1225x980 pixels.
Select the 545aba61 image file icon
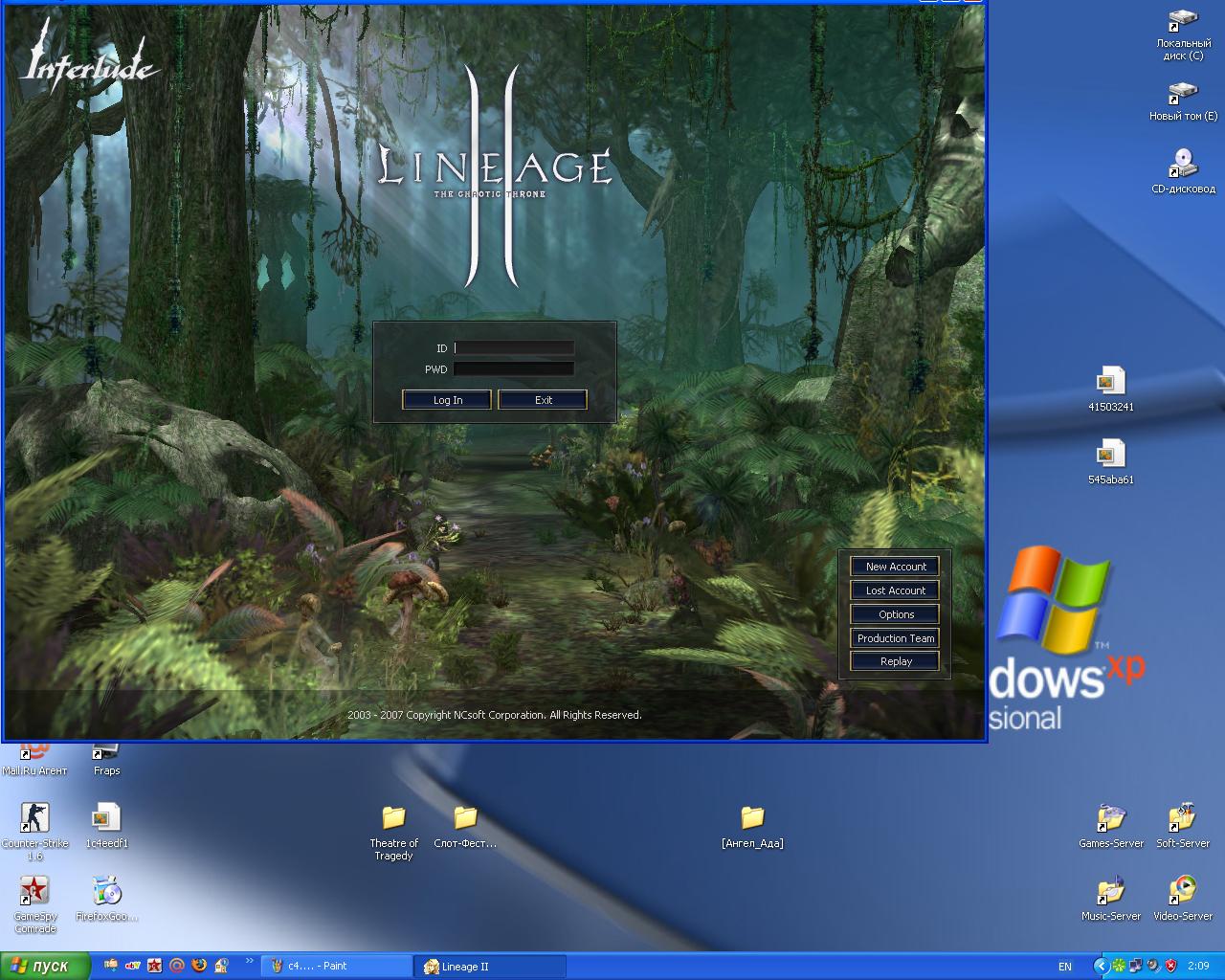(1110, 461)
